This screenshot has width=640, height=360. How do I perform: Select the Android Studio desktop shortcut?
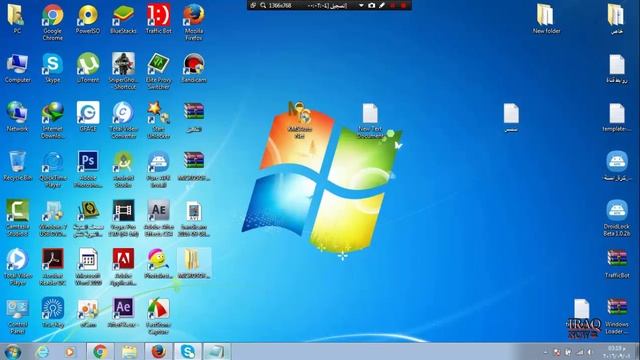click(123, 168)
